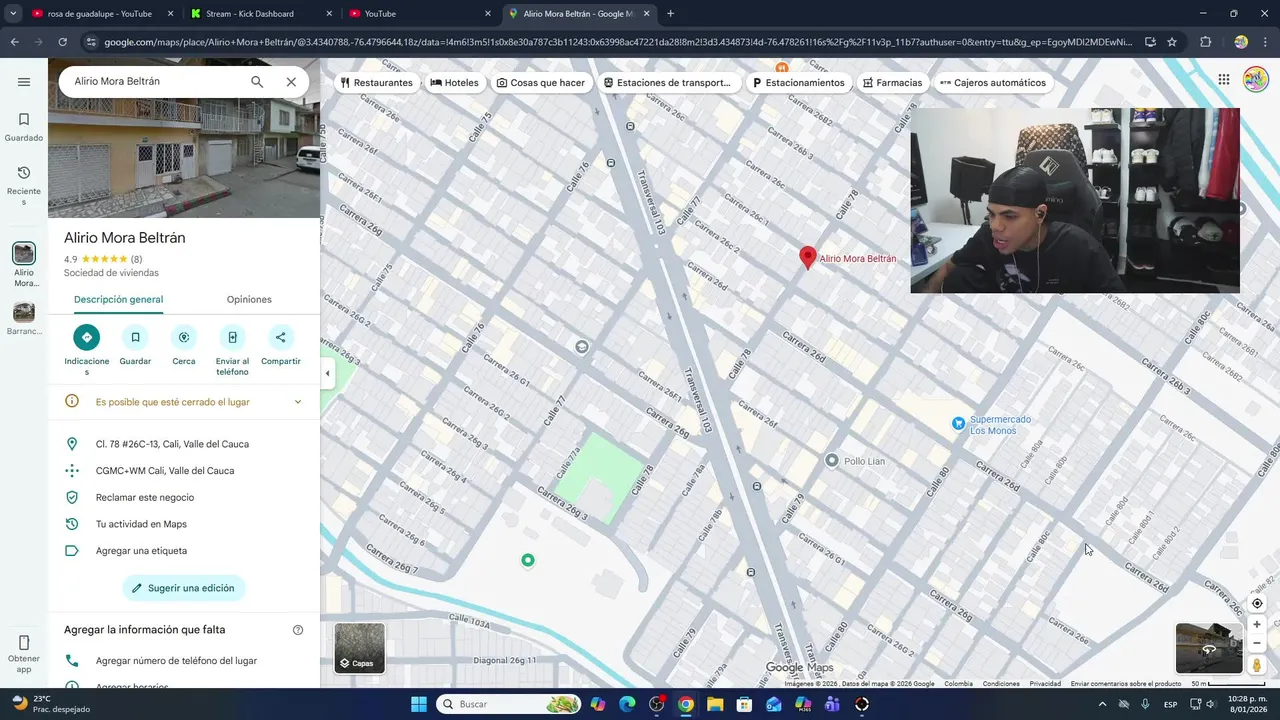The image size is (1280, 720).
Task: Open the Google Maps hamburger menu
Action: pyautogui.click(x=24, y=82)
